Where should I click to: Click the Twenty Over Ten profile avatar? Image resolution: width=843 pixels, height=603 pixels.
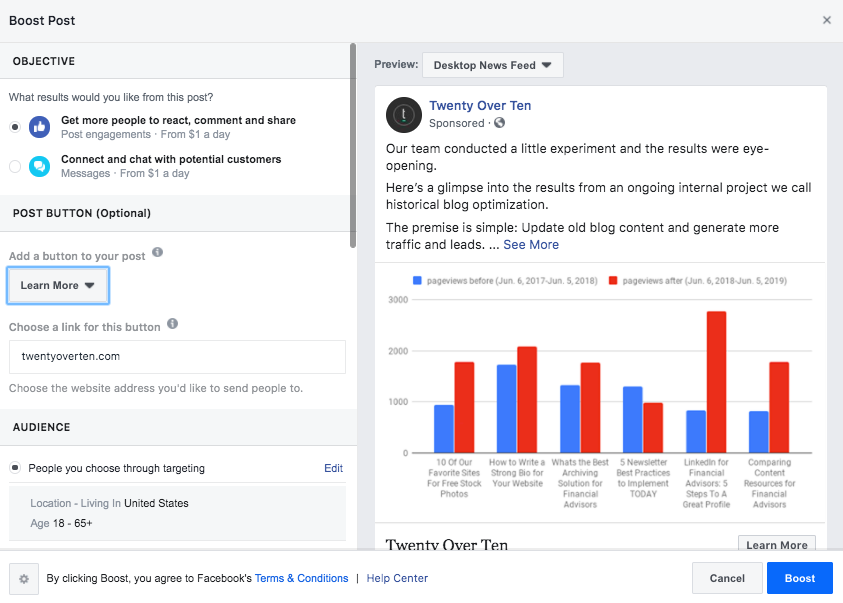click(404, 116)
